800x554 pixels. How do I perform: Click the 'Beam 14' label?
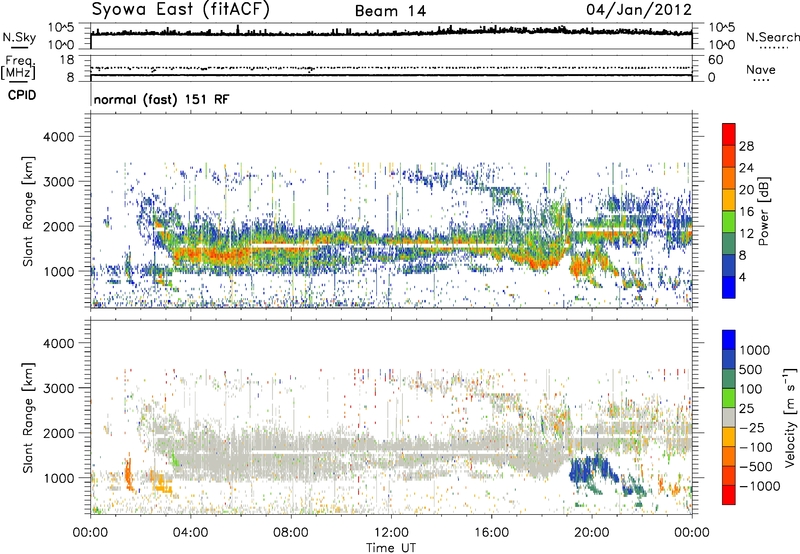(x=390, y=11)
